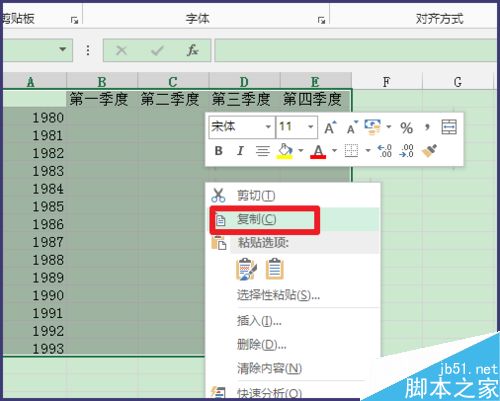Choose the second paste clipboard option

pyautogui.click(x=275, y=269)
